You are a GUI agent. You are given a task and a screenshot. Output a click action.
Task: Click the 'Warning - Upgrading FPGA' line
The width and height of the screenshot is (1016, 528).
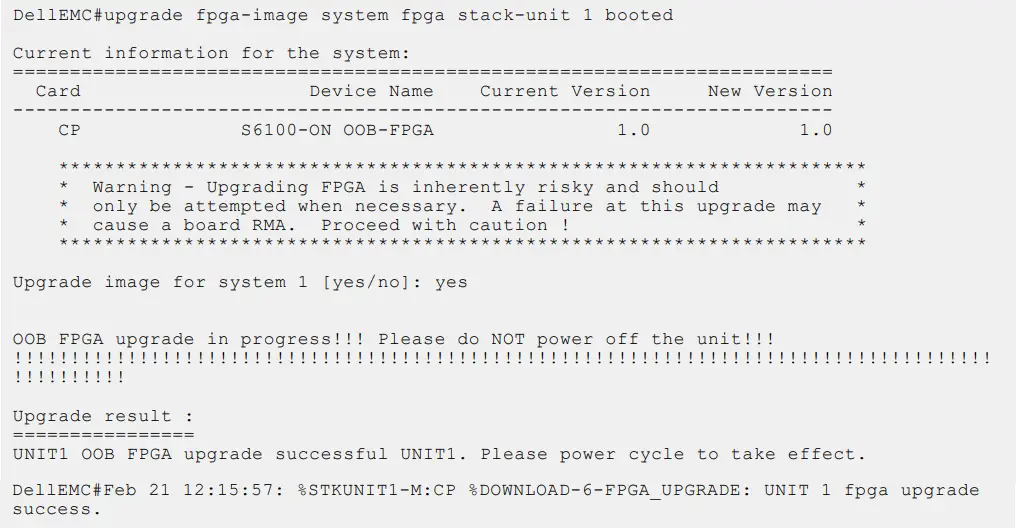click(x=405, y=187)
